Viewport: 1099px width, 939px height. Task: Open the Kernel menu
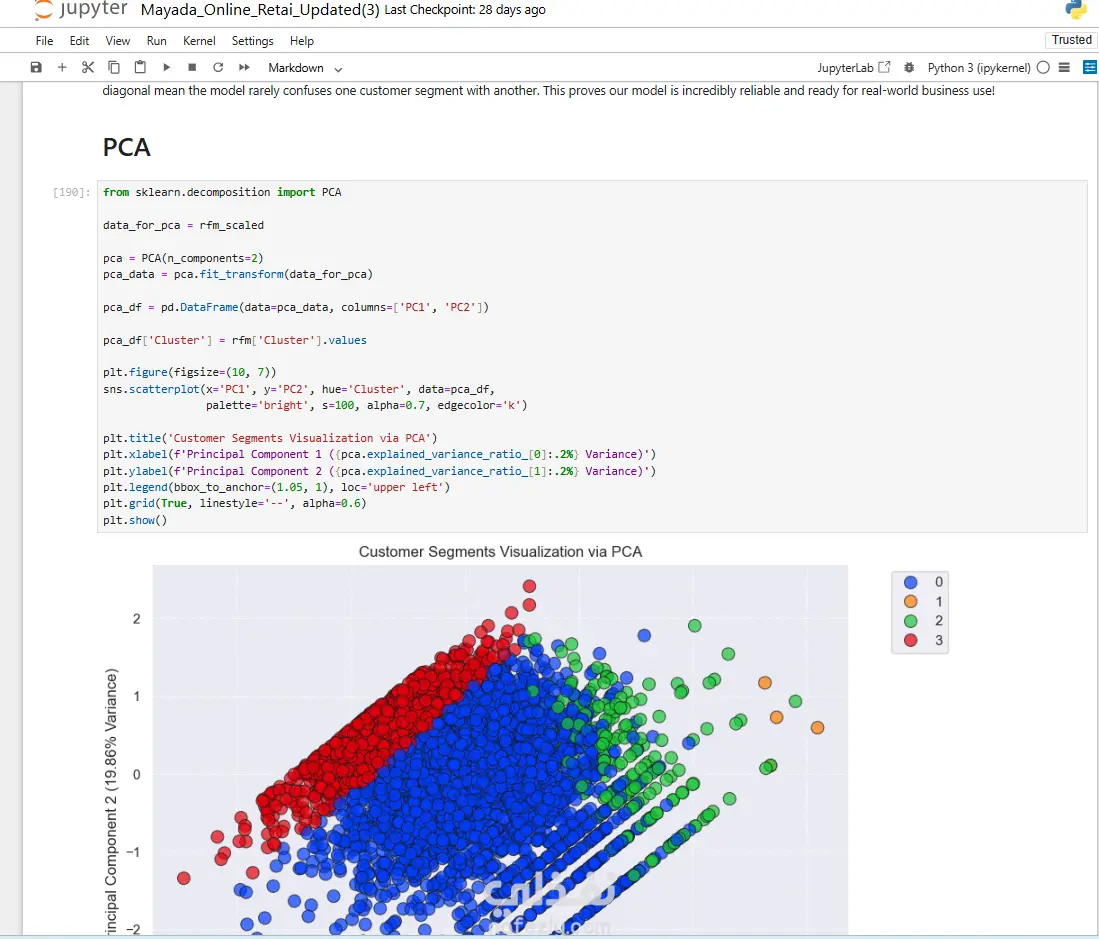pyautogui.click(x=199, y=41)
